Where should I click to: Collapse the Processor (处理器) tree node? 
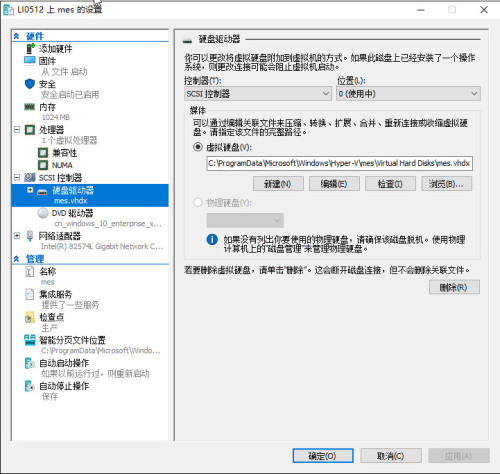(17, 129)
